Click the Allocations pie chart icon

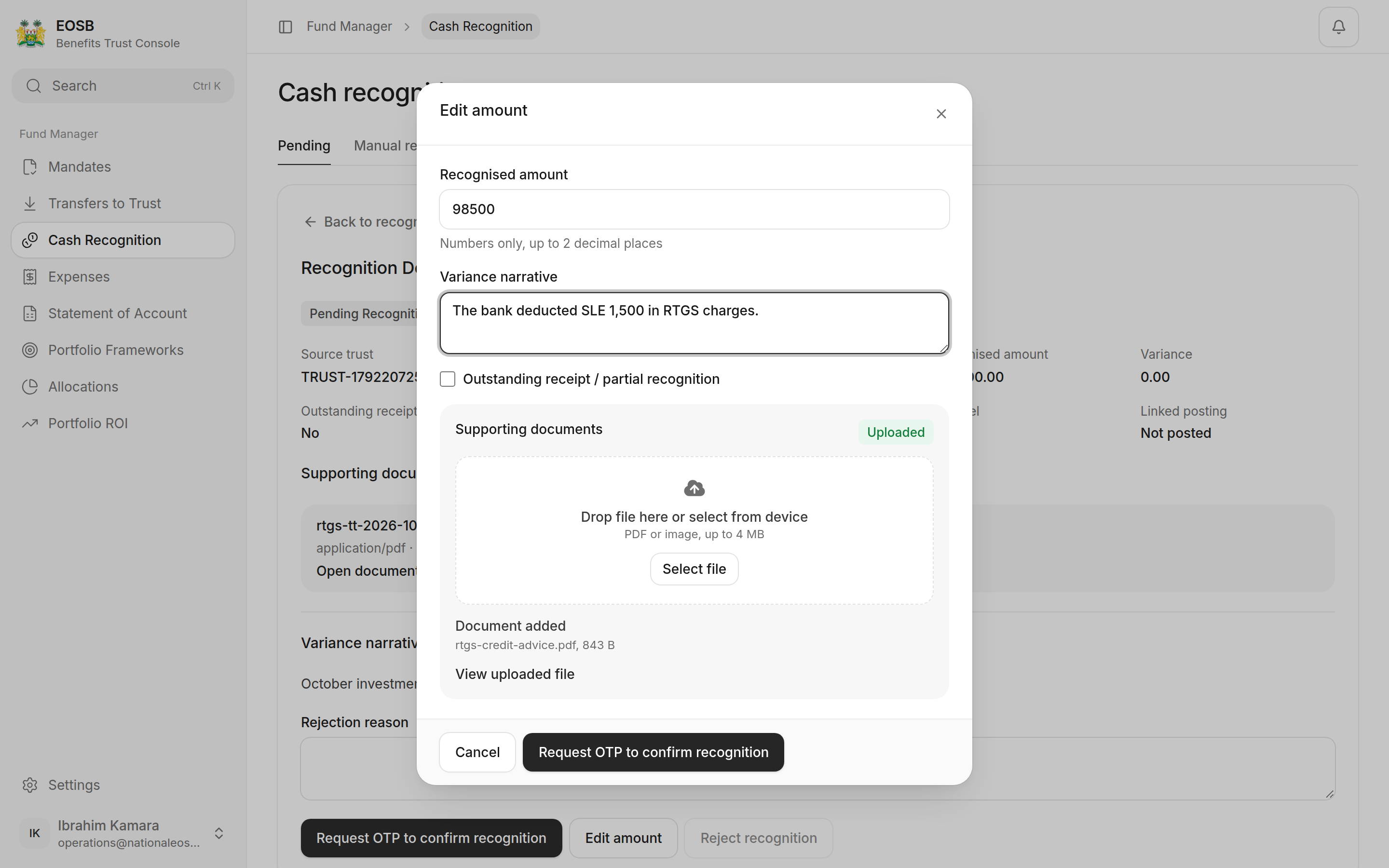(30, 387)
